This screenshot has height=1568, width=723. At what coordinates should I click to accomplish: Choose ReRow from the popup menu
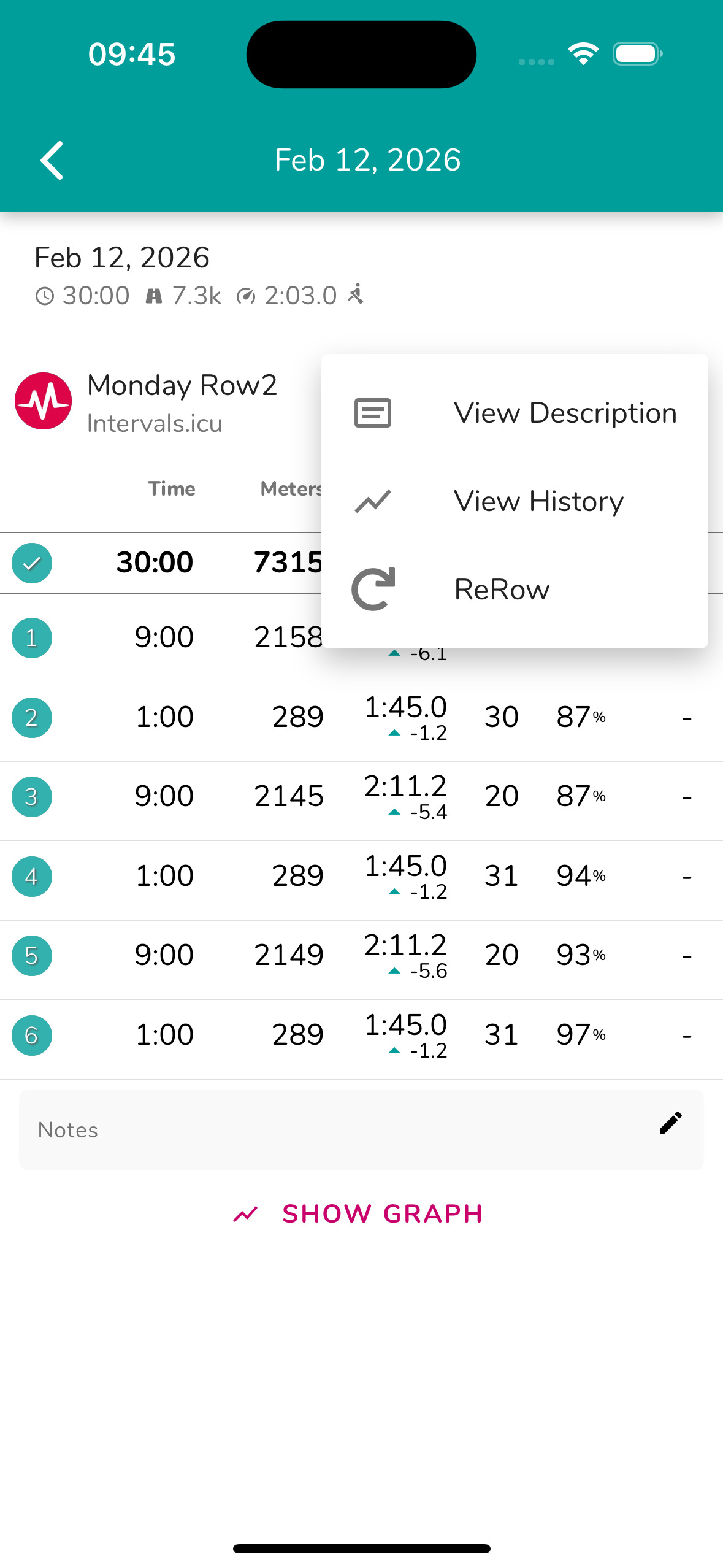(502, 589)
